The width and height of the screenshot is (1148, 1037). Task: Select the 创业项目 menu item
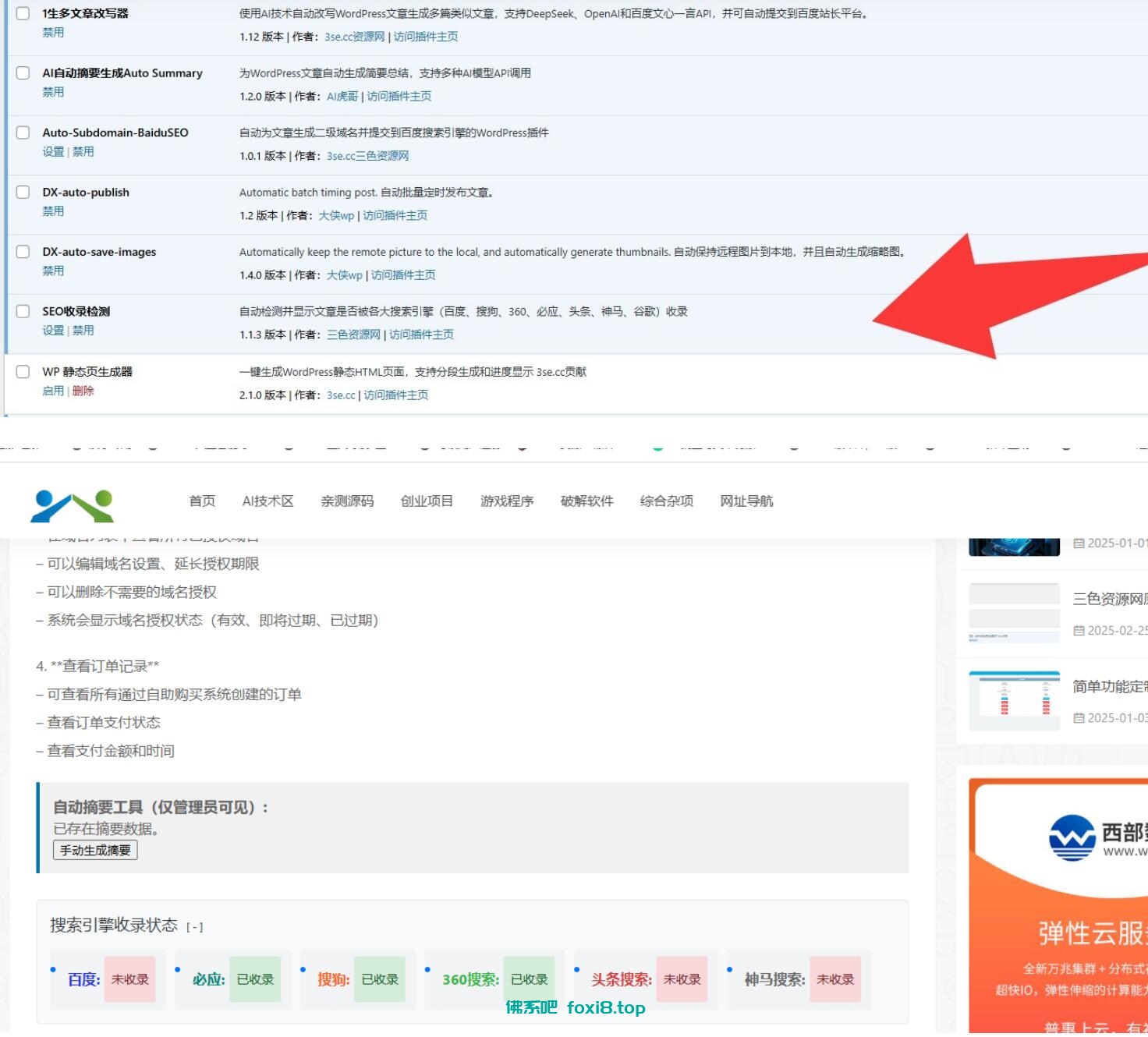[427, 501]
